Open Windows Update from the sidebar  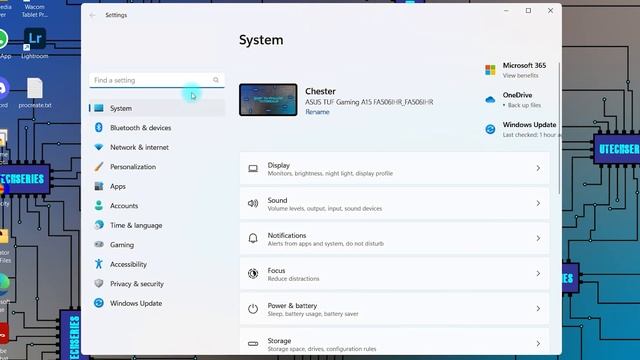click(x=157, y=303)
